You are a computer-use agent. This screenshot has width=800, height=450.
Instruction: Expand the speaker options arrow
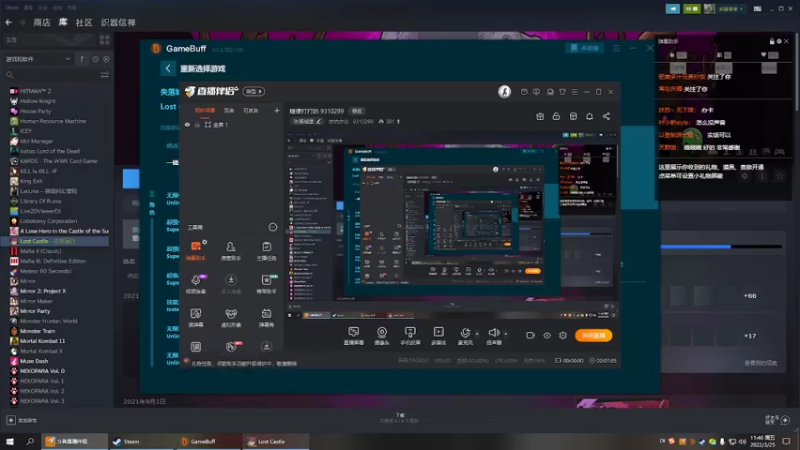(x=506, y=334)
